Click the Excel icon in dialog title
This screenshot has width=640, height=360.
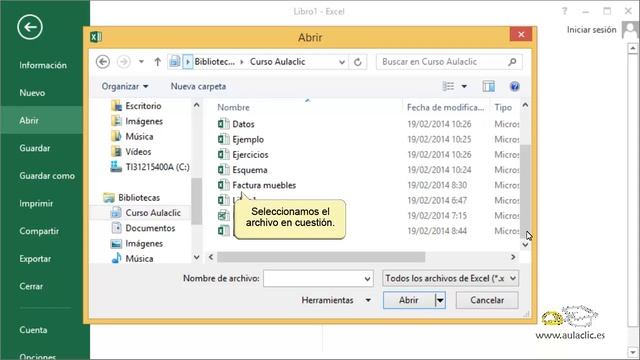(x=96, y=37)
